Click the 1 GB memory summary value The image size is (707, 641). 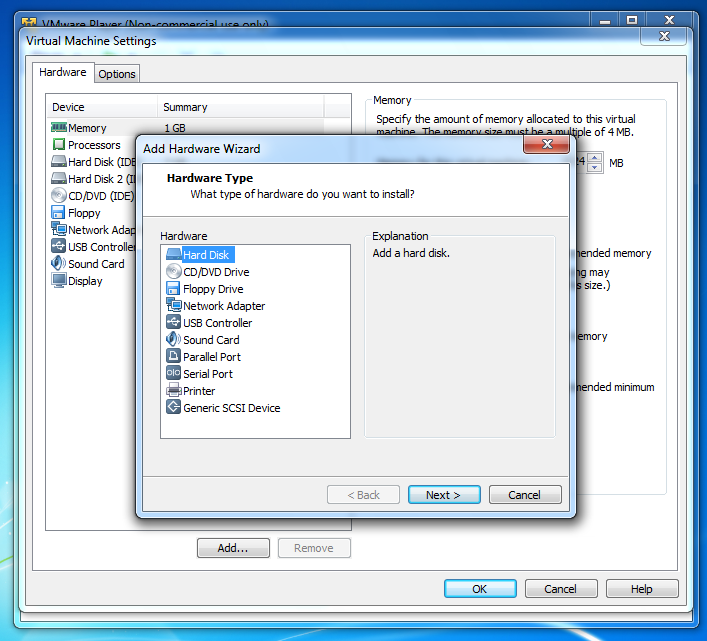coord(174,128)
